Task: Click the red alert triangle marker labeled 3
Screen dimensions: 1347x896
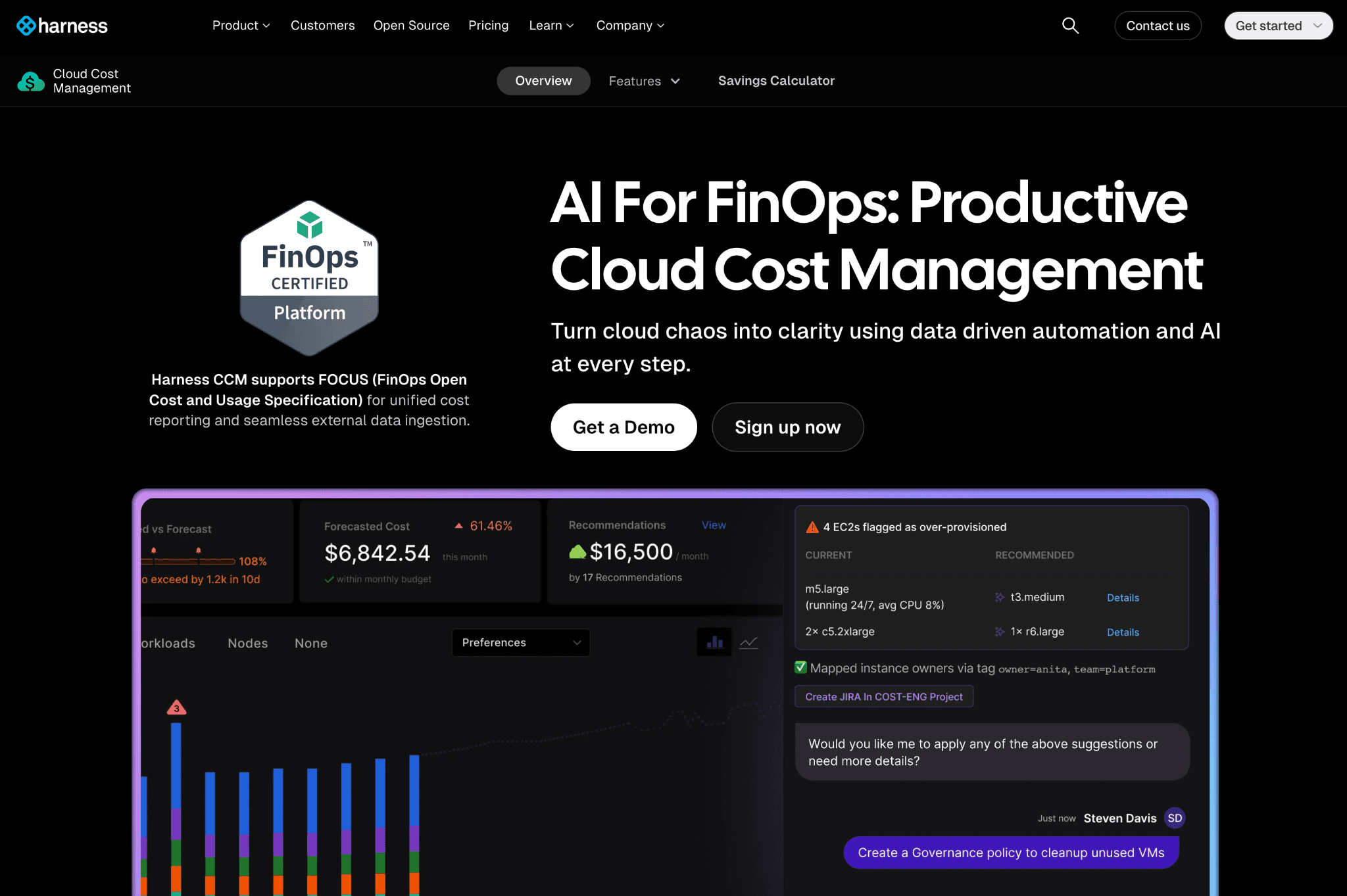Action: point(176,707)
